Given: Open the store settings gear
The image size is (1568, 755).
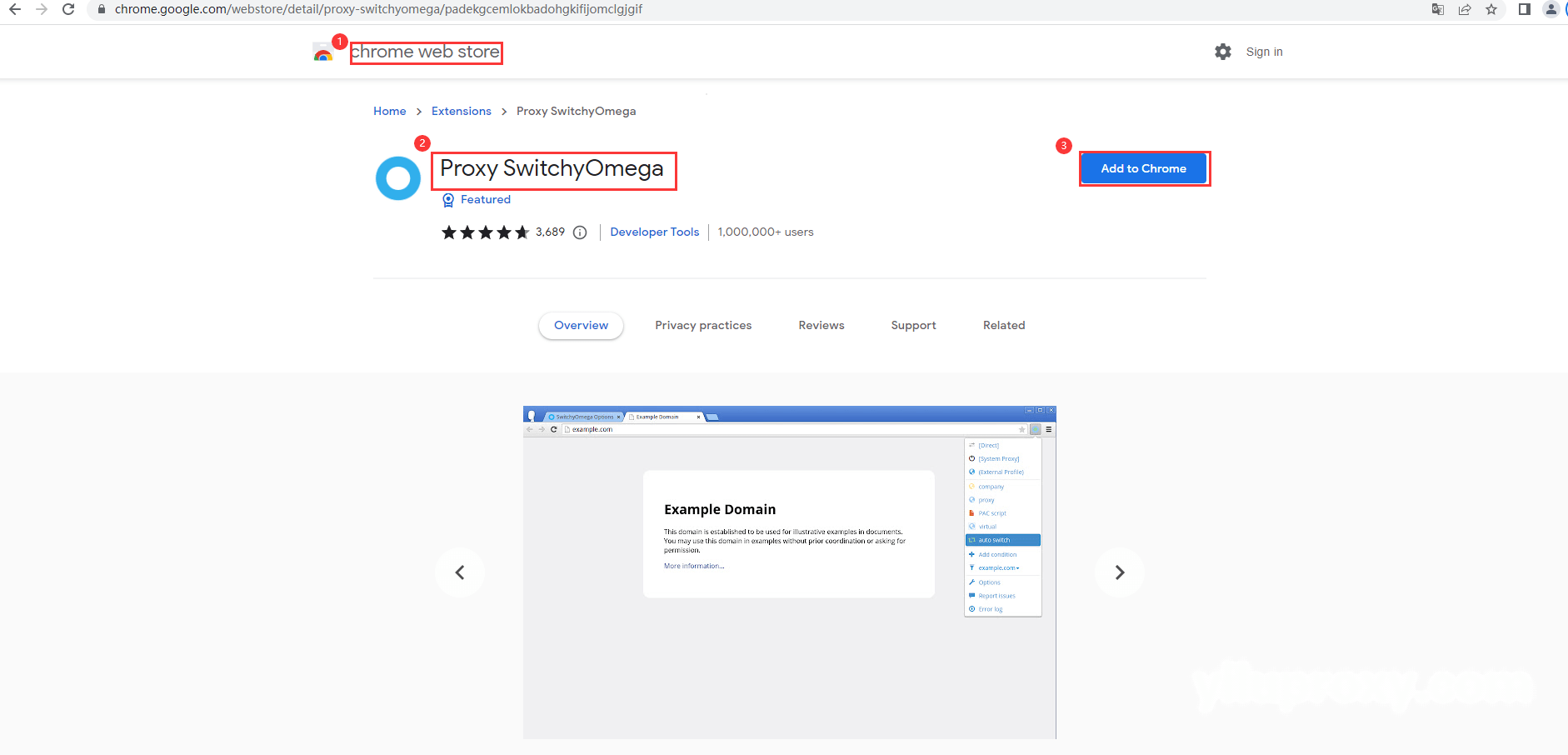Looking at the screenshot, I should (1223, 52).
